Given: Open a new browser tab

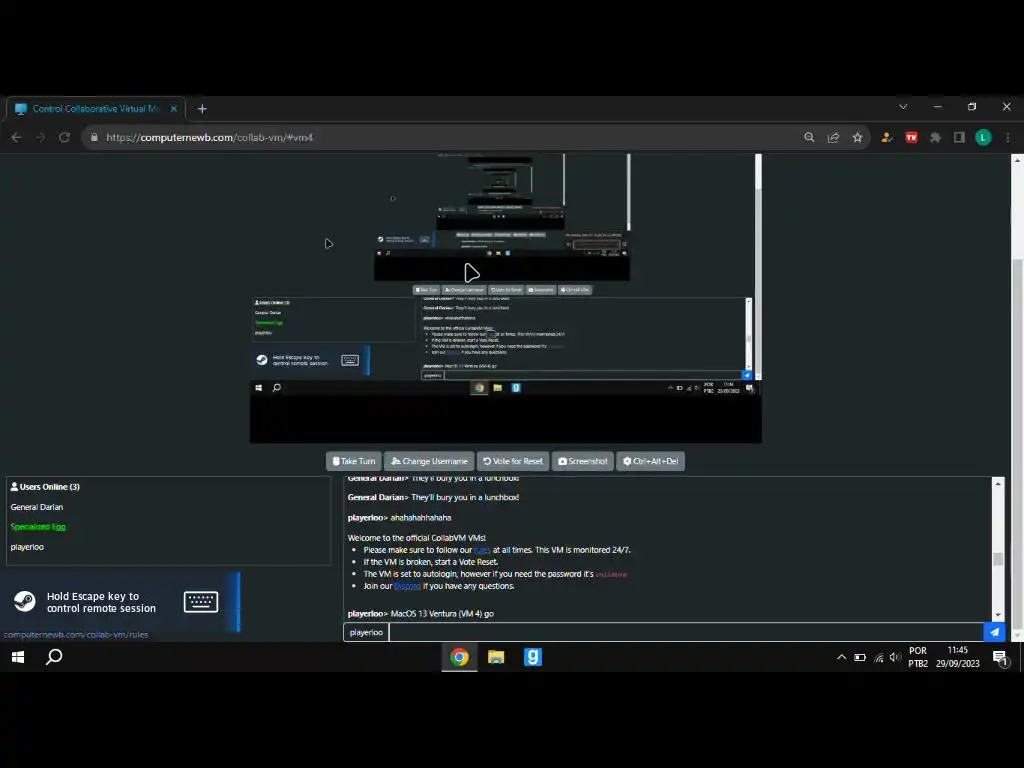Looking at the screenshot, I should [x=202, y=109].
